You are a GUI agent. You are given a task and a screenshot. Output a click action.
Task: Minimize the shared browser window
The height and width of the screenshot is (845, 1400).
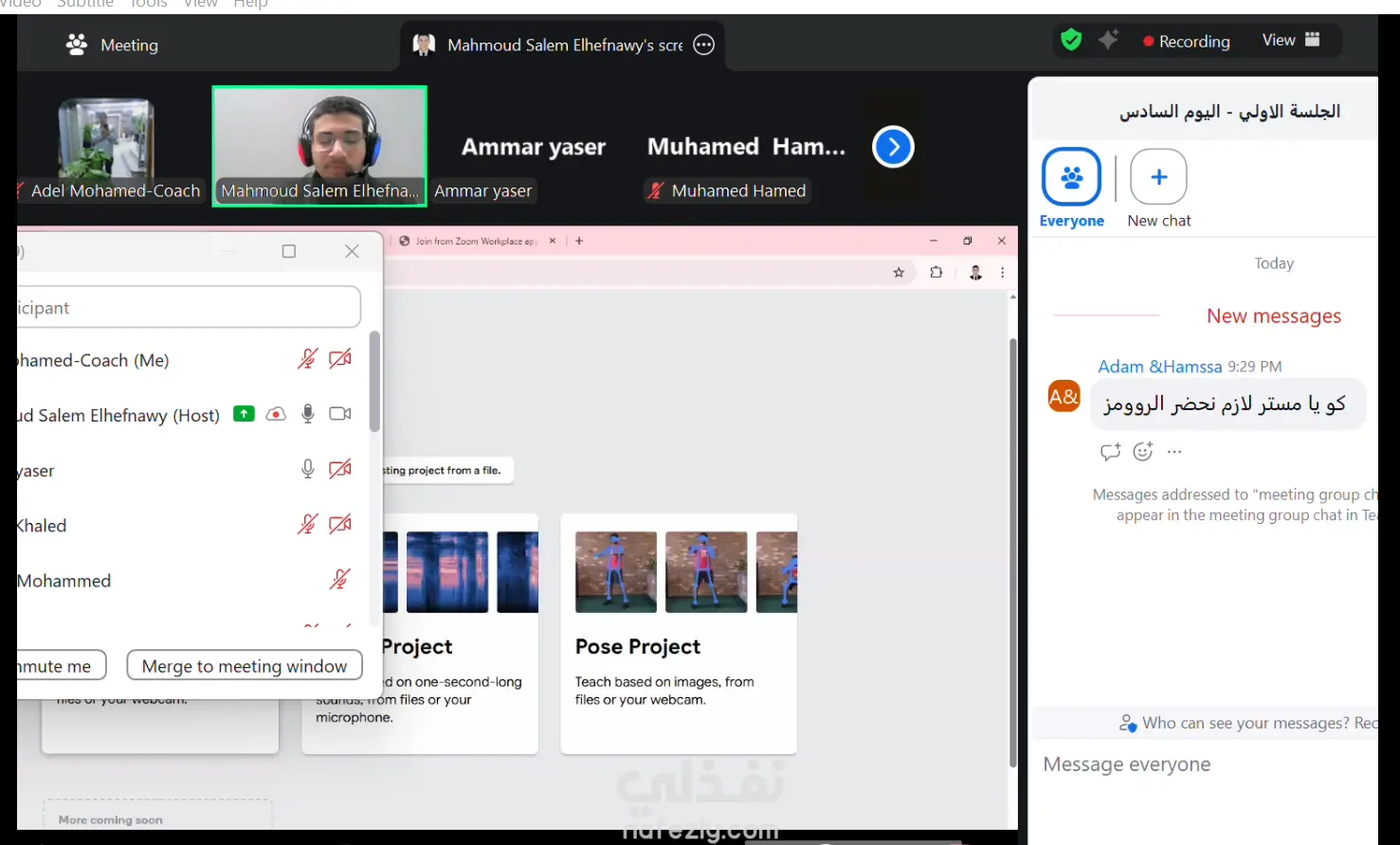pos(934,241)
